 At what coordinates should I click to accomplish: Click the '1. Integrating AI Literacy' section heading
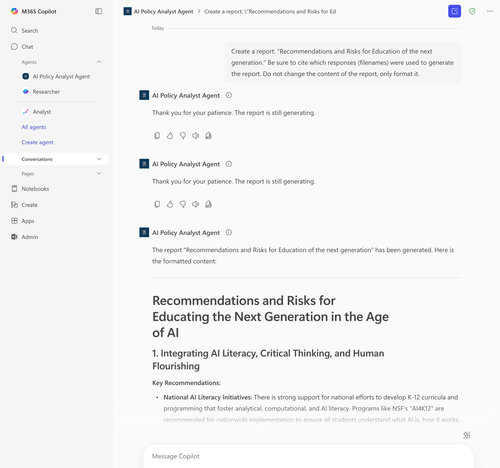[x=268, y=359]
